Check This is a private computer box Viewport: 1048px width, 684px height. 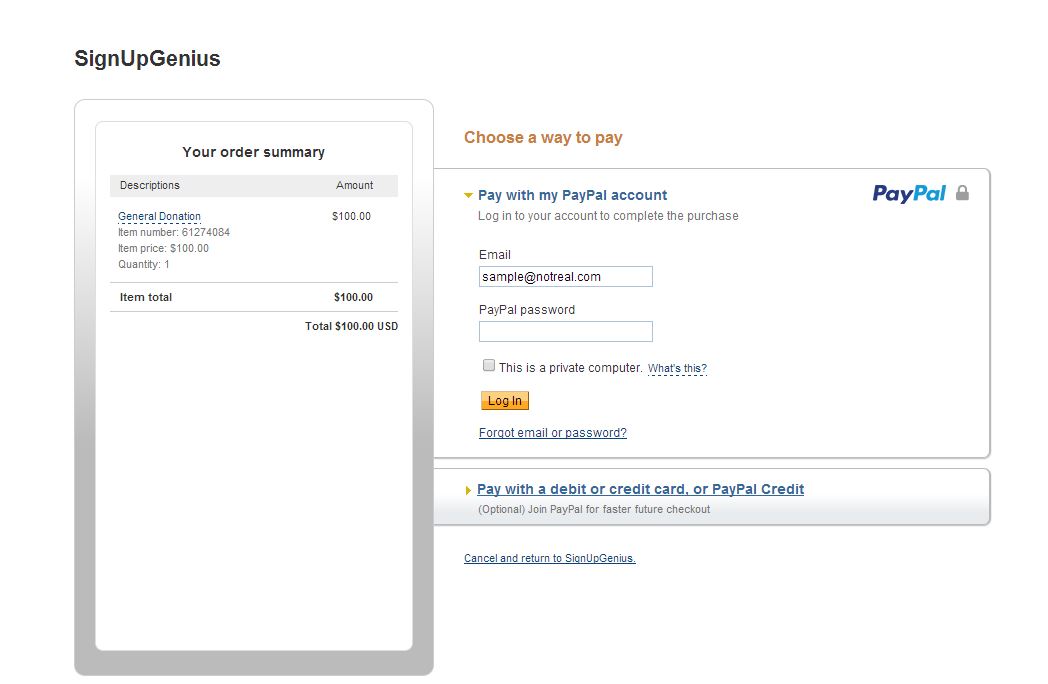point(489,365)
